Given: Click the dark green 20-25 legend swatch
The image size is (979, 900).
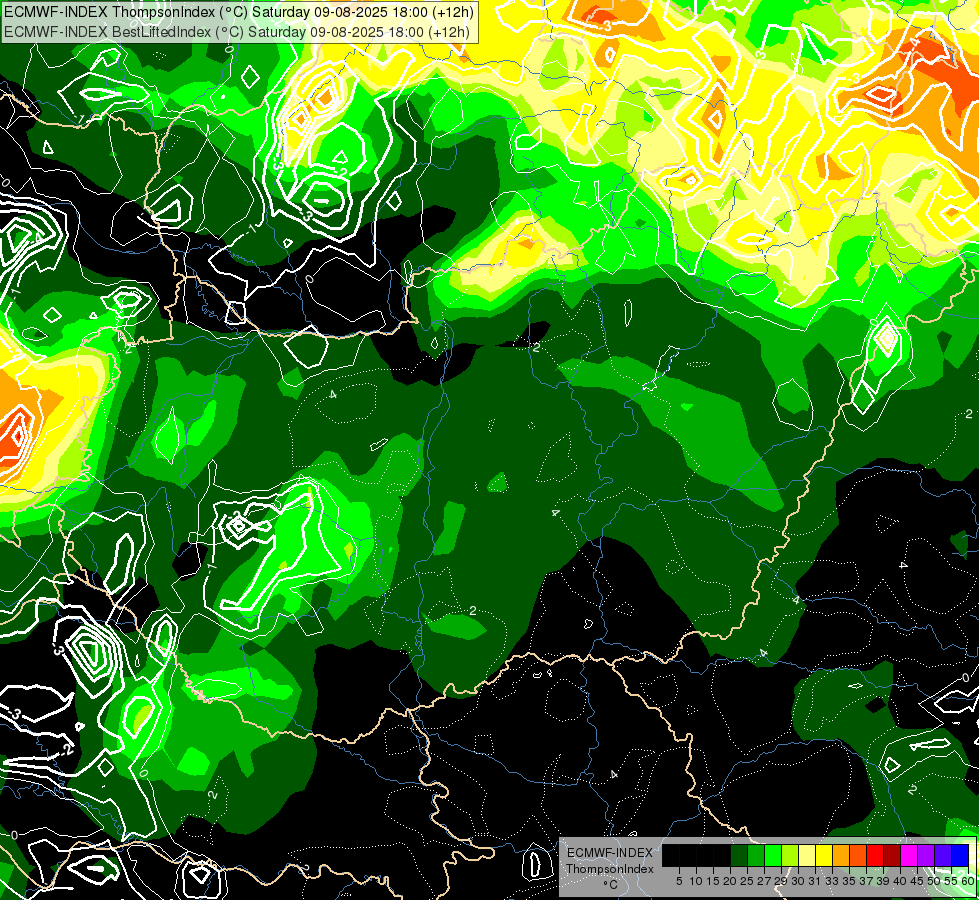Looking at the screenshot, I should pyautogui.click(x=739, y=855).
